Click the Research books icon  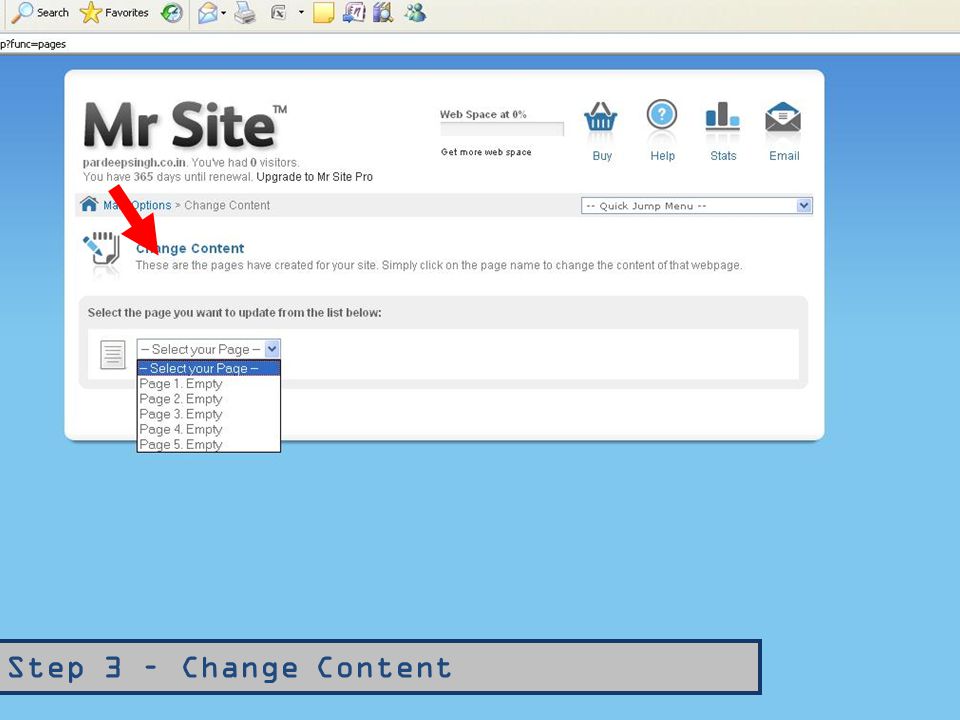point(383,12)
